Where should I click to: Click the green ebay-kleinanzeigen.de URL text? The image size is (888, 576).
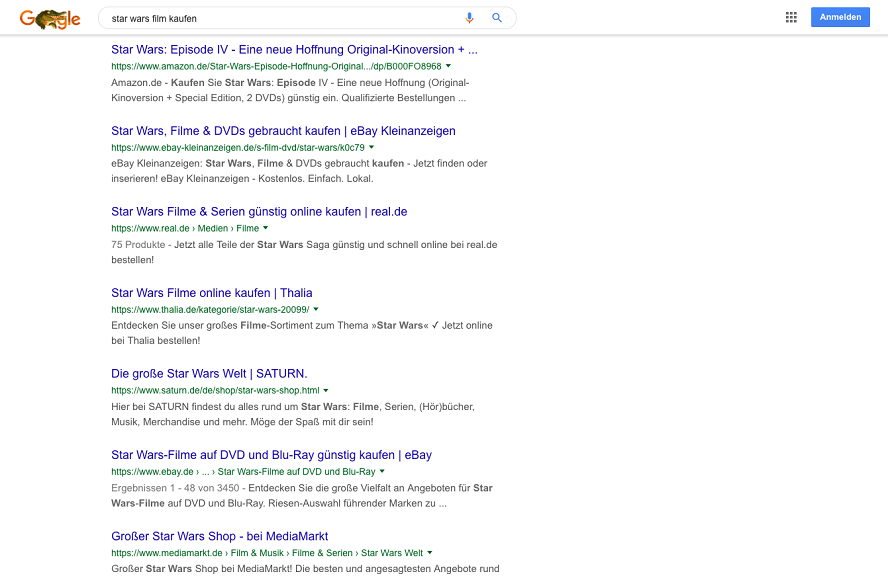pos(238,147)
